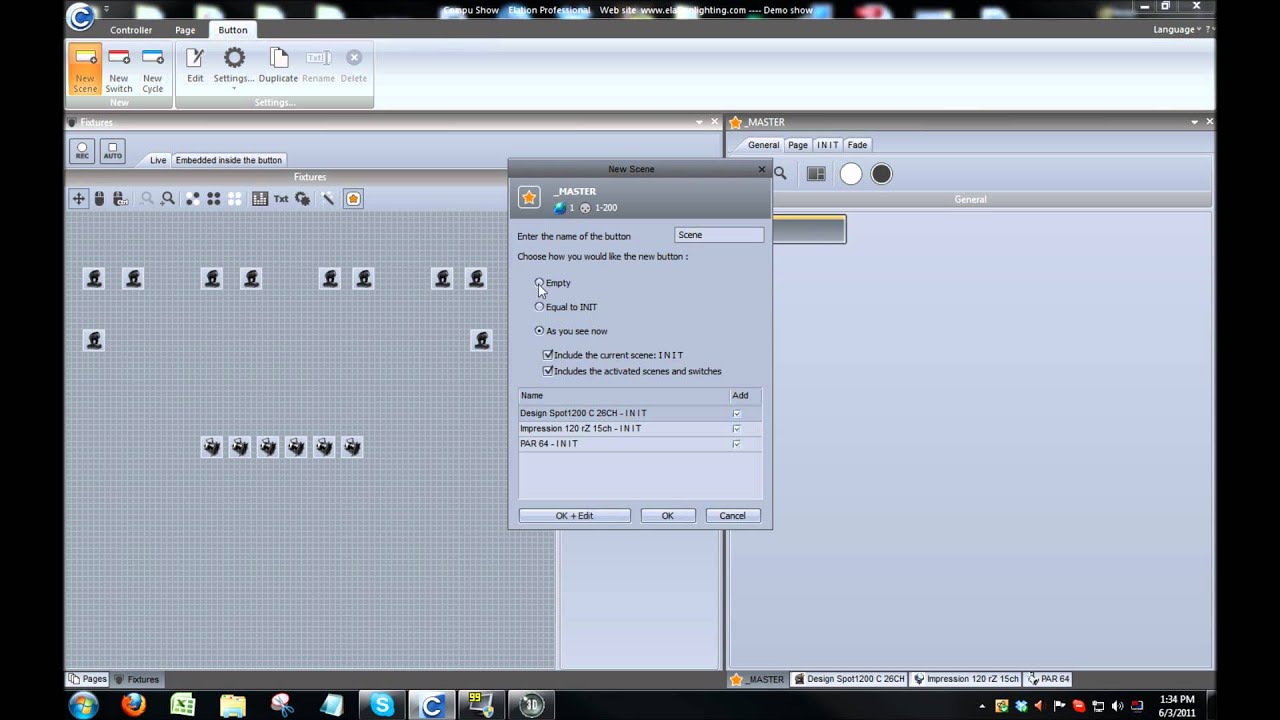Open Skype from the taskbar

tap(382, 705)
